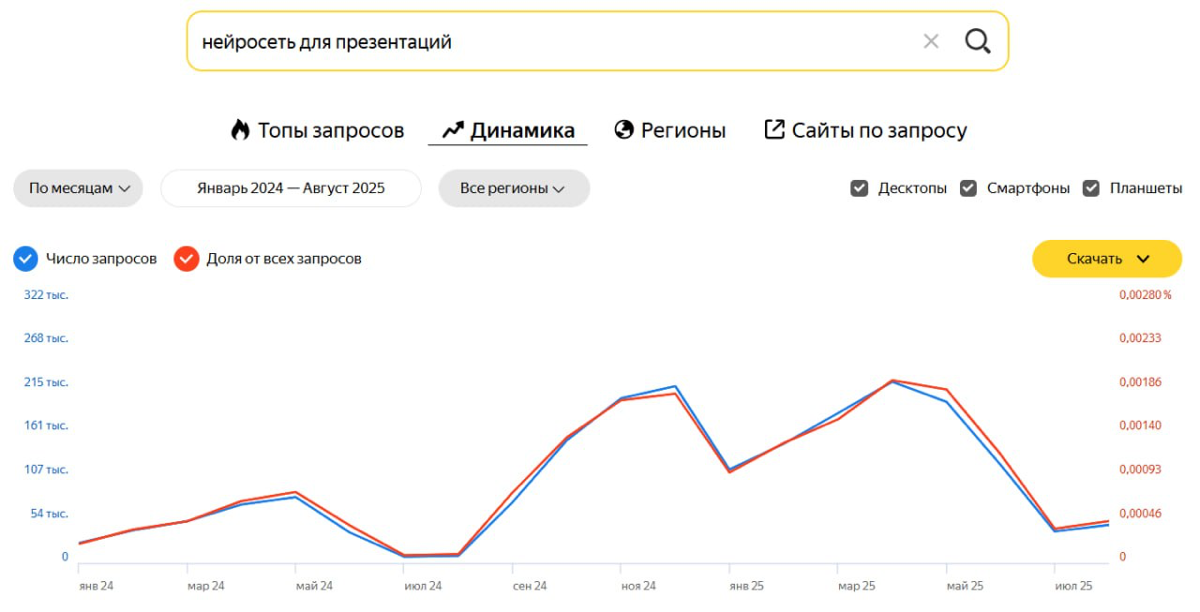This screenshot has width=1200, height=612.
Task: Click the ноя 24 timeline label
Action: pos(638,586)
